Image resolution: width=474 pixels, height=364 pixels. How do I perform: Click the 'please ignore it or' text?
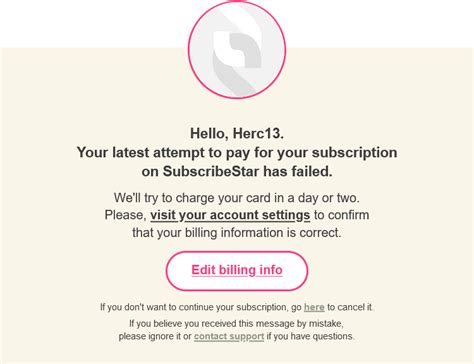tap(155, 336)
